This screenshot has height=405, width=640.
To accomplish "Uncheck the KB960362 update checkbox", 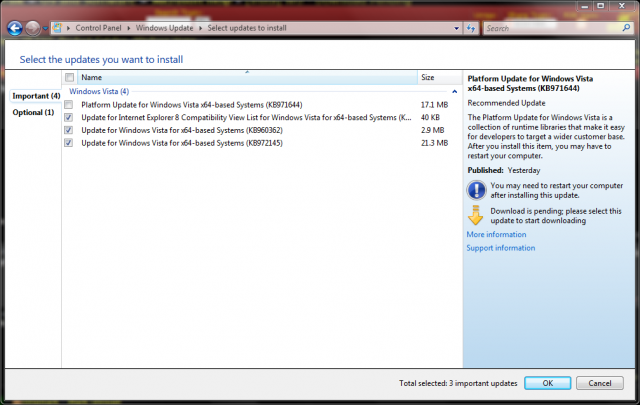I will (69, 130).
